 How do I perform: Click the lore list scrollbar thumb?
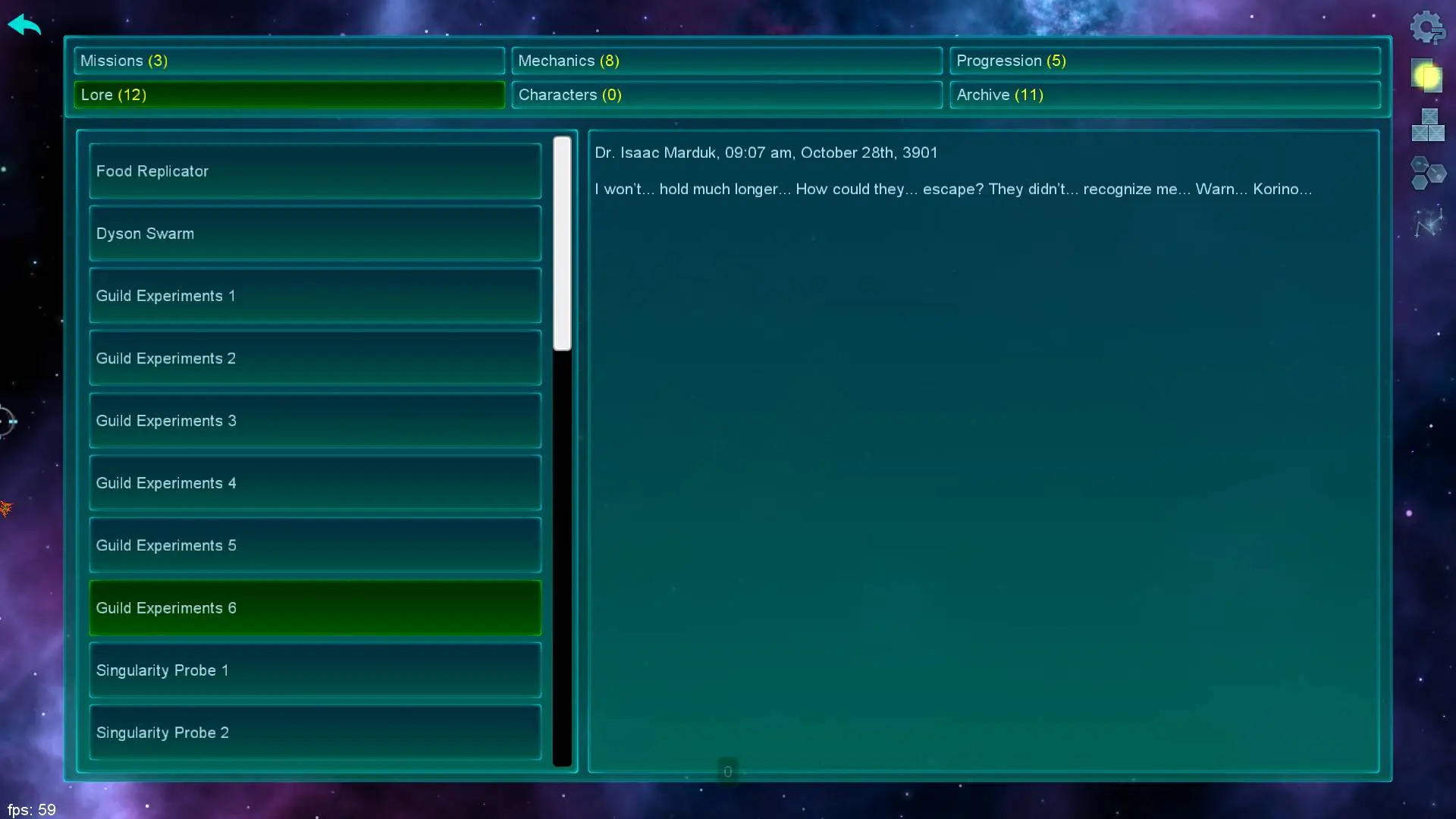tap(562, 243)
